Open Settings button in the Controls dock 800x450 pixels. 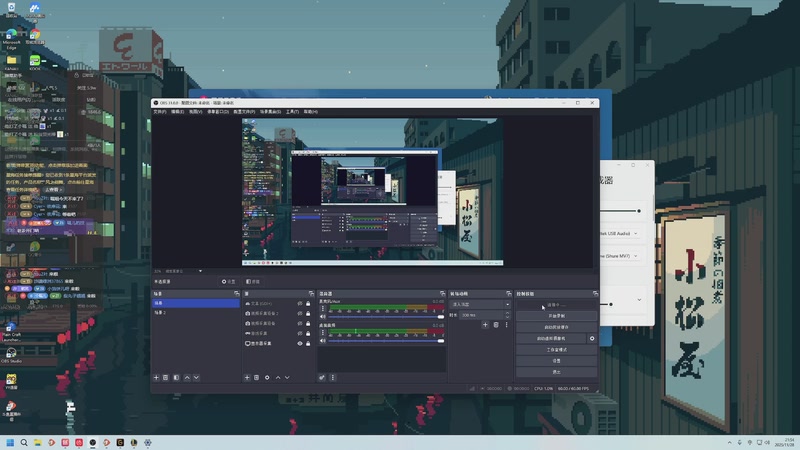tap(556, 361)
